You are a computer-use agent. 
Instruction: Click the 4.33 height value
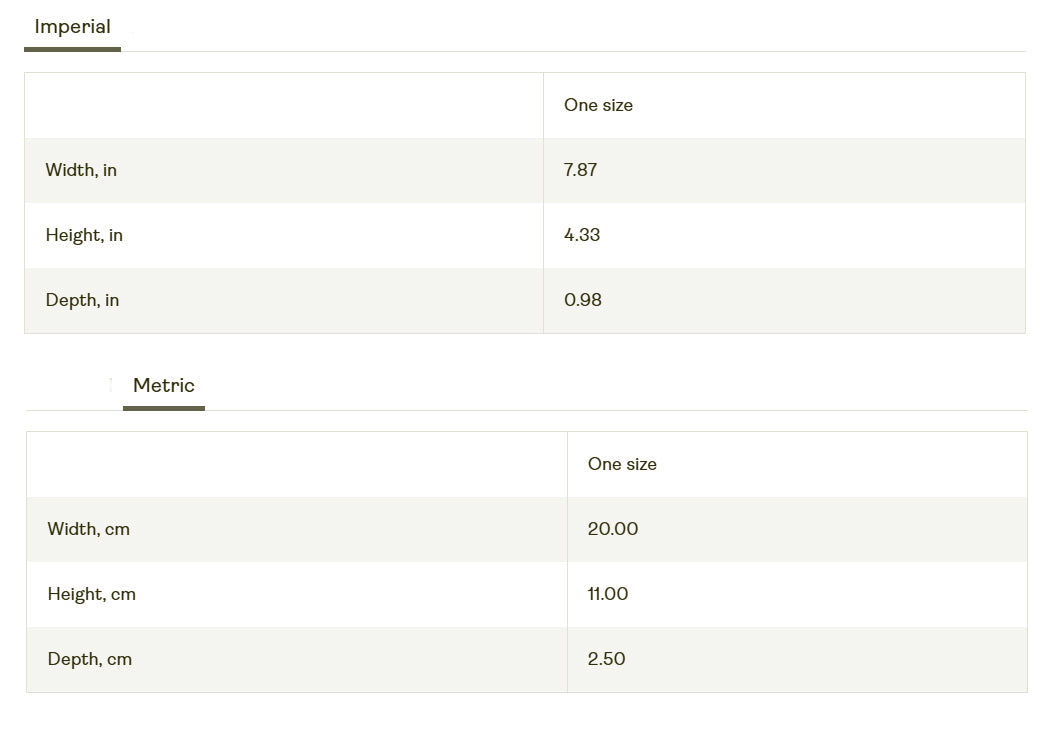tap(582, 235)
